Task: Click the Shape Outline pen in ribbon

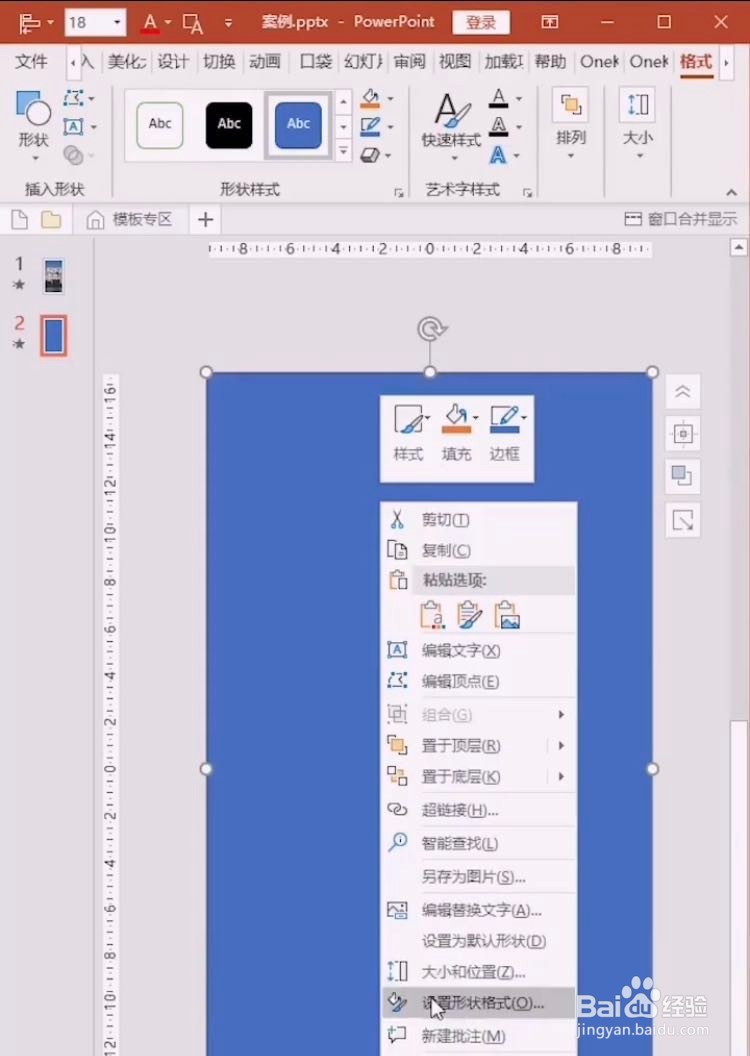Action: point(370,127)
